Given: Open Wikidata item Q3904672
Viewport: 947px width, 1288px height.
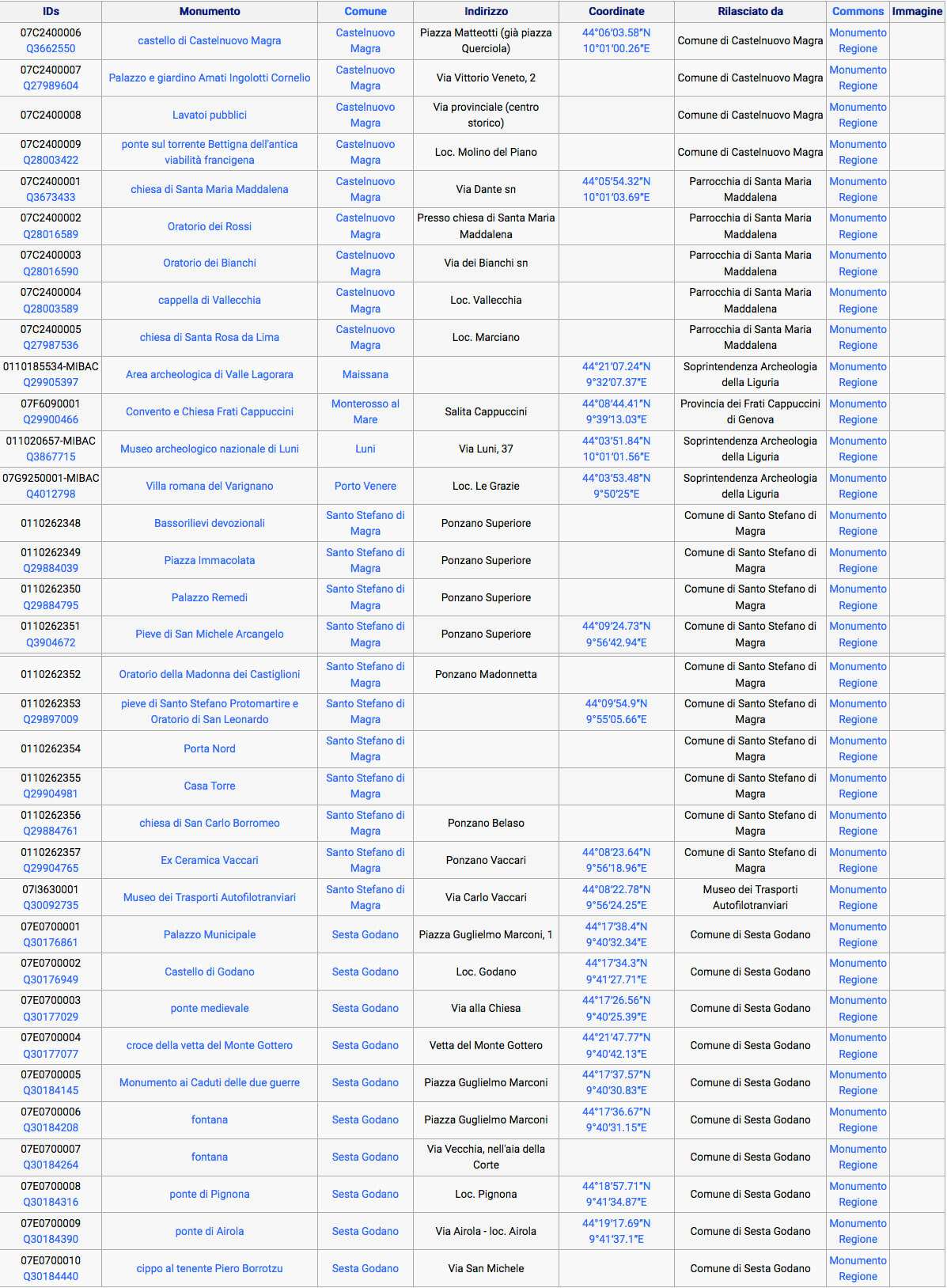Looking at the screenshot, I should click(51, 642).
